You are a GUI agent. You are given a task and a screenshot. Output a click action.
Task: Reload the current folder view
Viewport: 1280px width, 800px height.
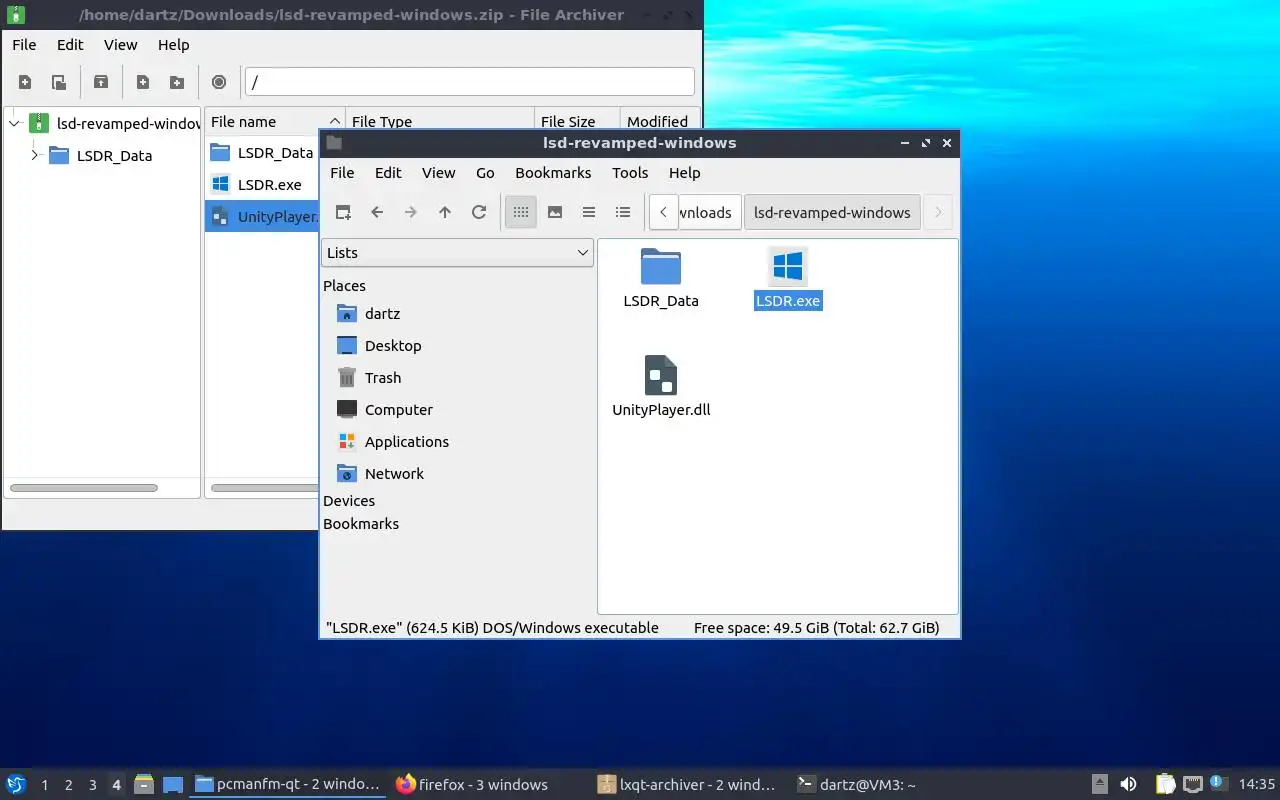(x=479, y=212)
